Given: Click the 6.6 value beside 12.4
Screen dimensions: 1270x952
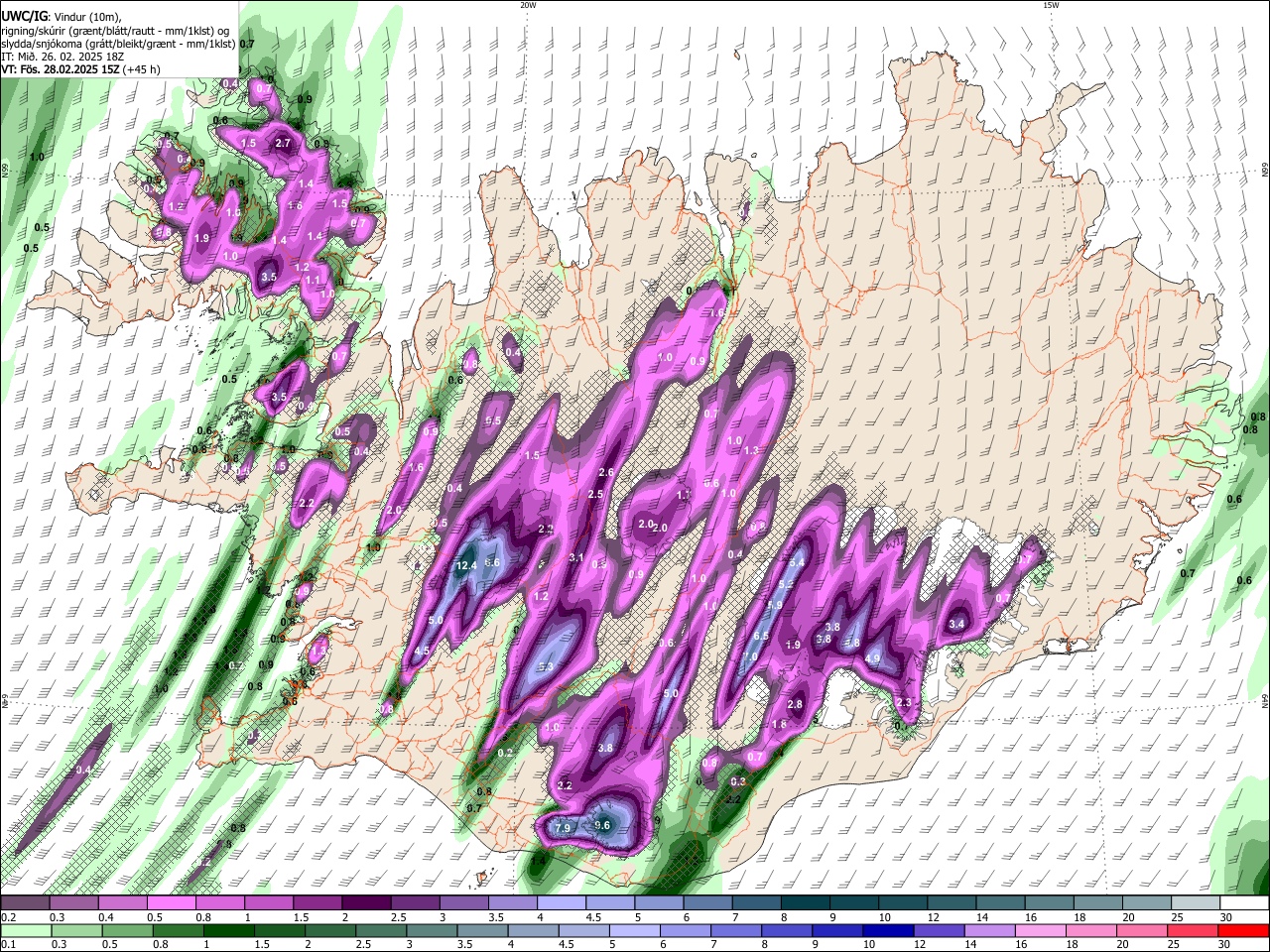Looking at the screenshot, I should (492, 562).
